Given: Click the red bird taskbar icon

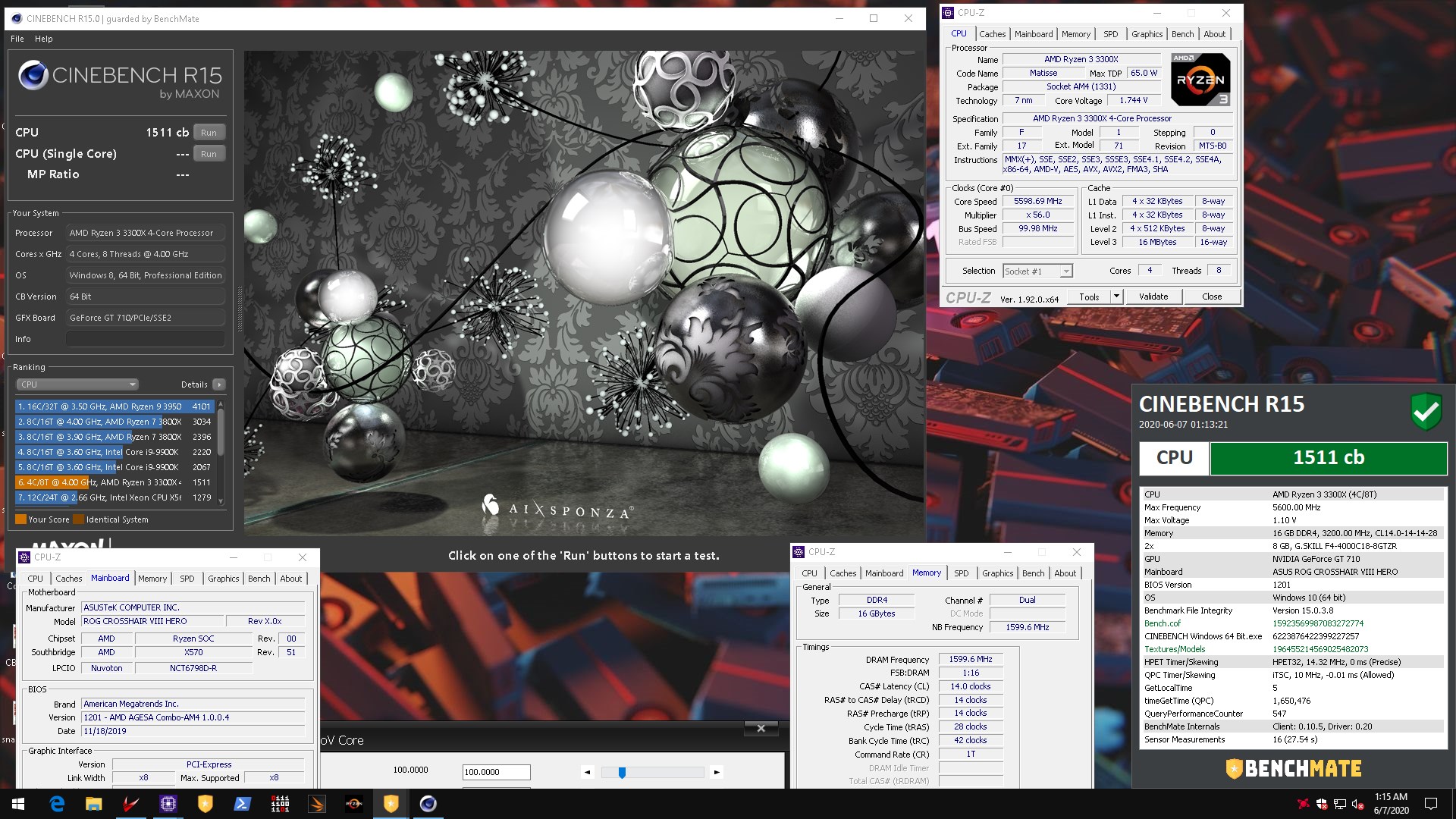Looking at the screenshot, I should click(130, 804).
